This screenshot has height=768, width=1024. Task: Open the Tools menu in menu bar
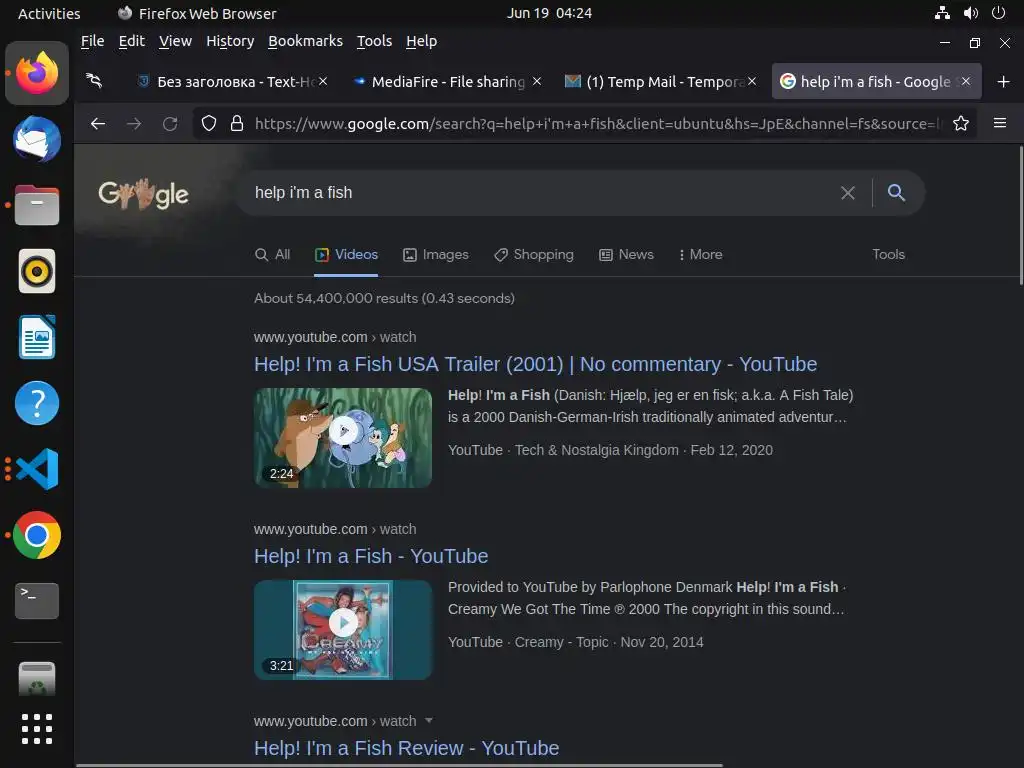pos(374,41)
